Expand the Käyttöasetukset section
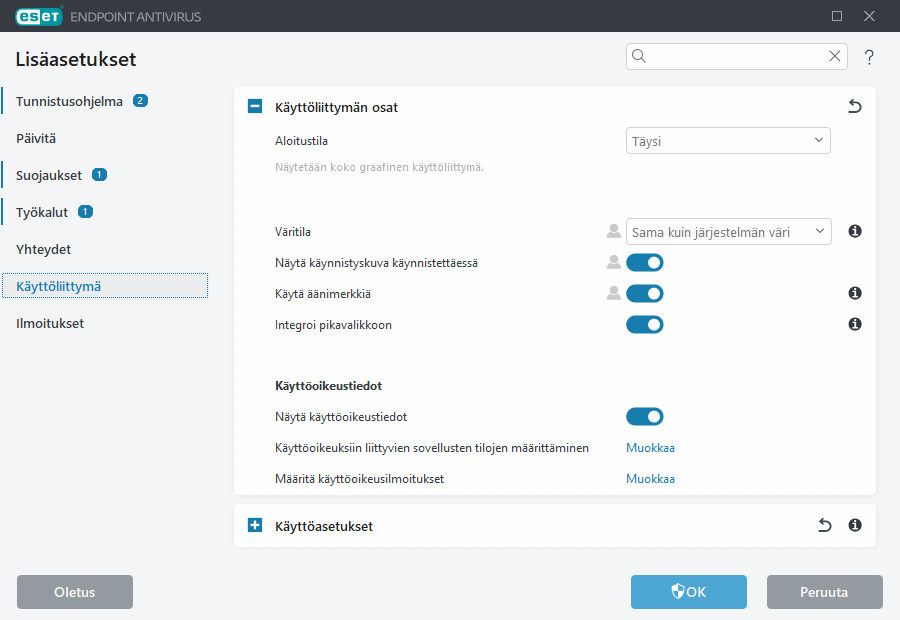Screen dimensions: 900x620 pos(255,525)
